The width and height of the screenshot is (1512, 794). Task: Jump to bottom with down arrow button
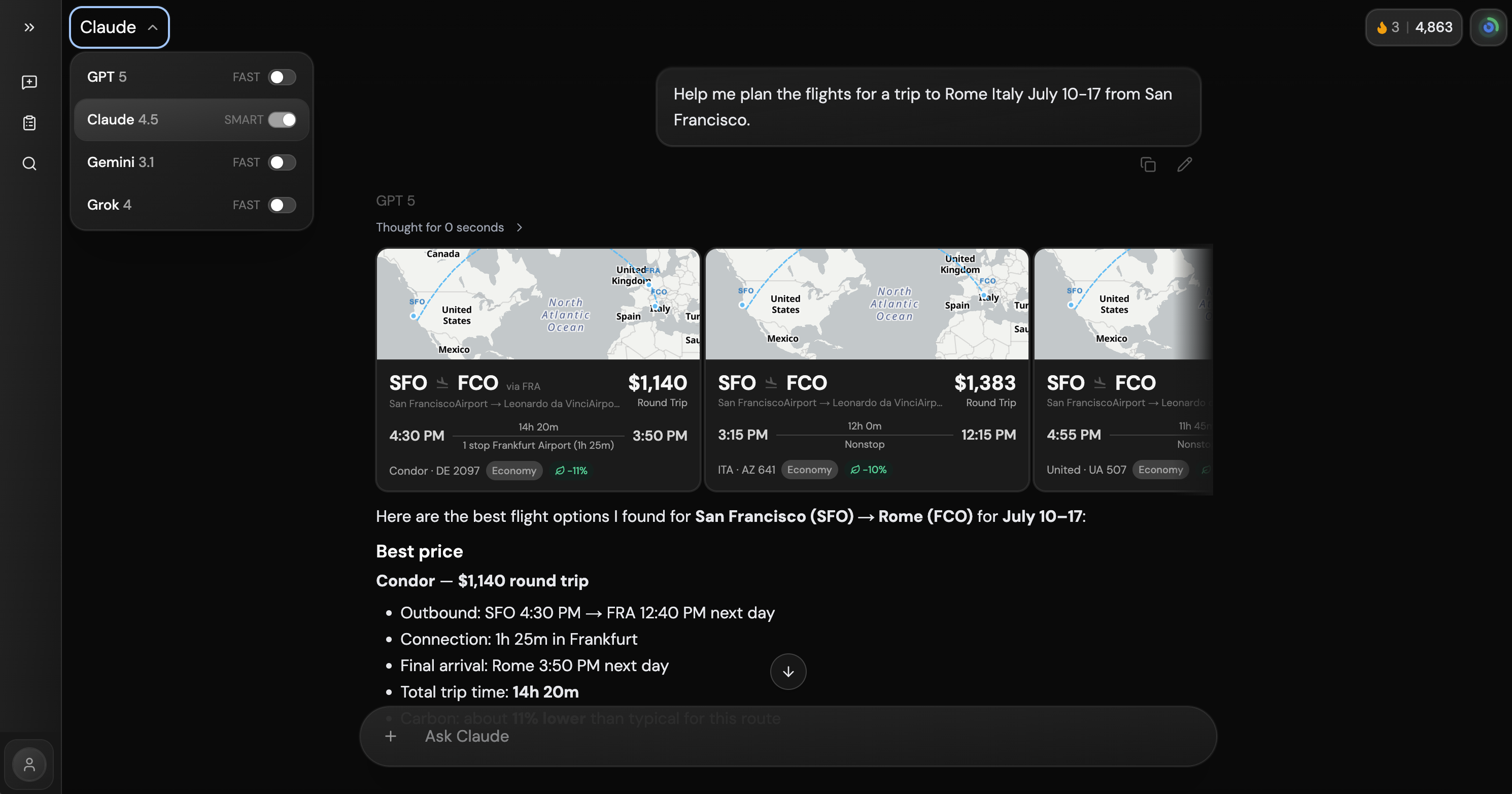[x=788, y=671]
